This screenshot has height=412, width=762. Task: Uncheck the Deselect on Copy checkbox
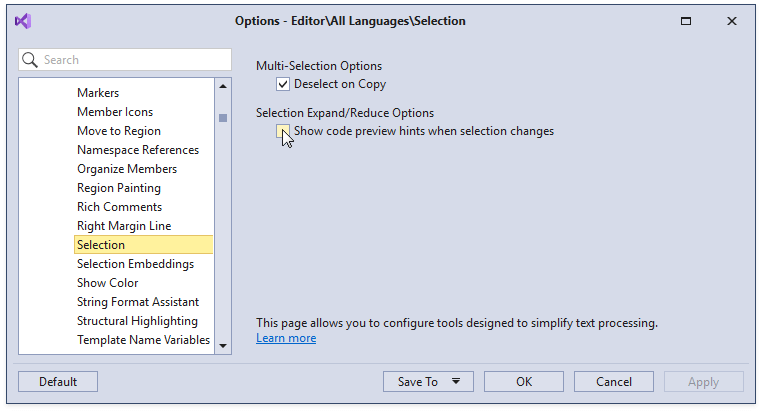[283, 85]
